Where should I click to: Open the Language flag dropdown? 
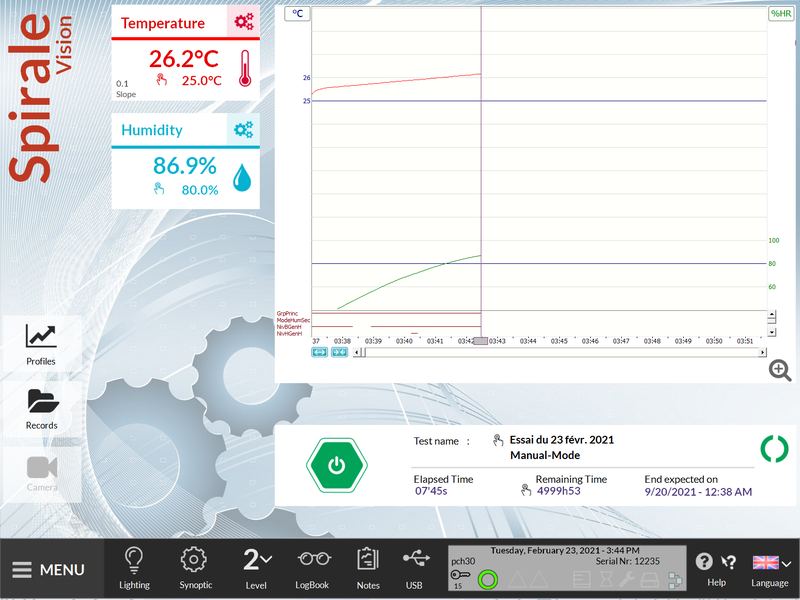[770, 564]
